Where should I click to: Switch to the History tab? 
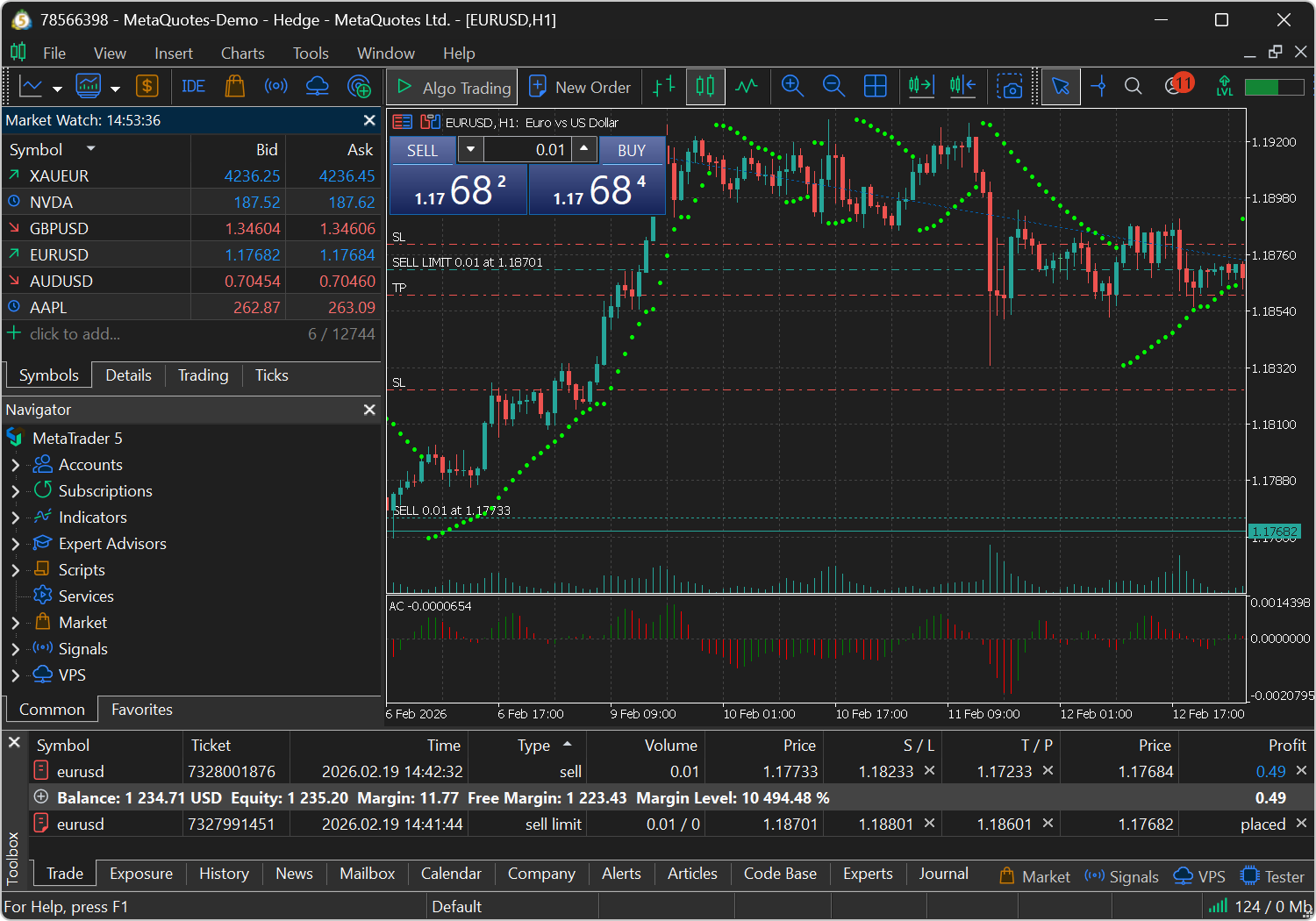(x=224, y=874)
